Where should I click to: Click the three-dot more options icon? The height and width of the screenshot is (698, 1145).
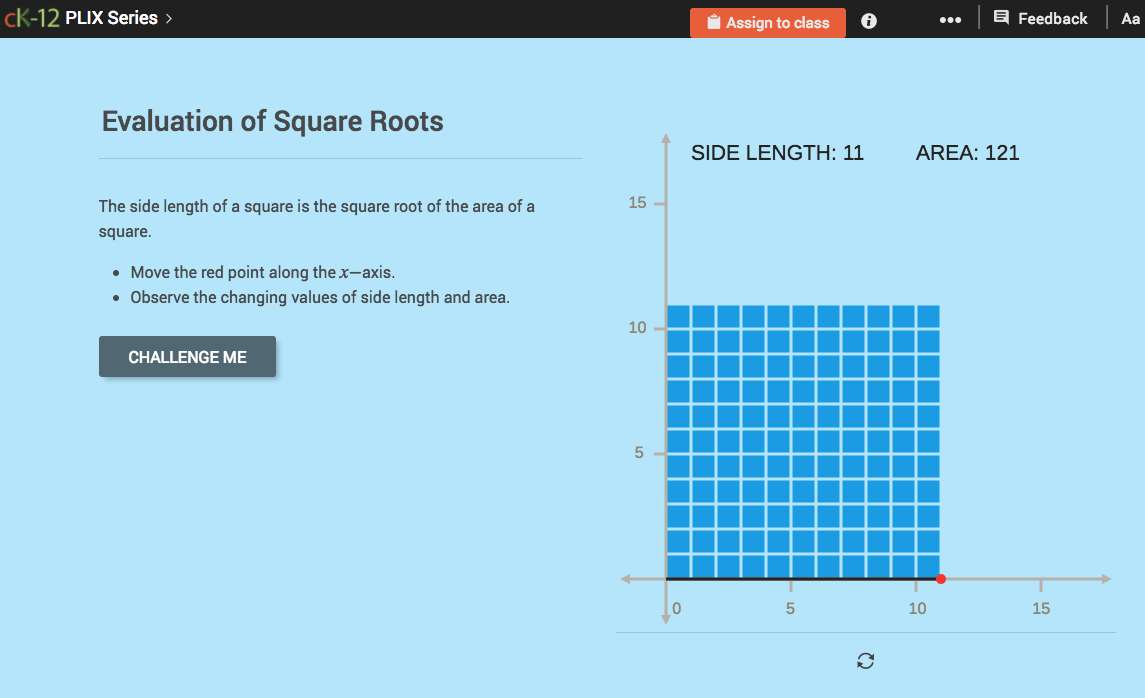(949, 18)
